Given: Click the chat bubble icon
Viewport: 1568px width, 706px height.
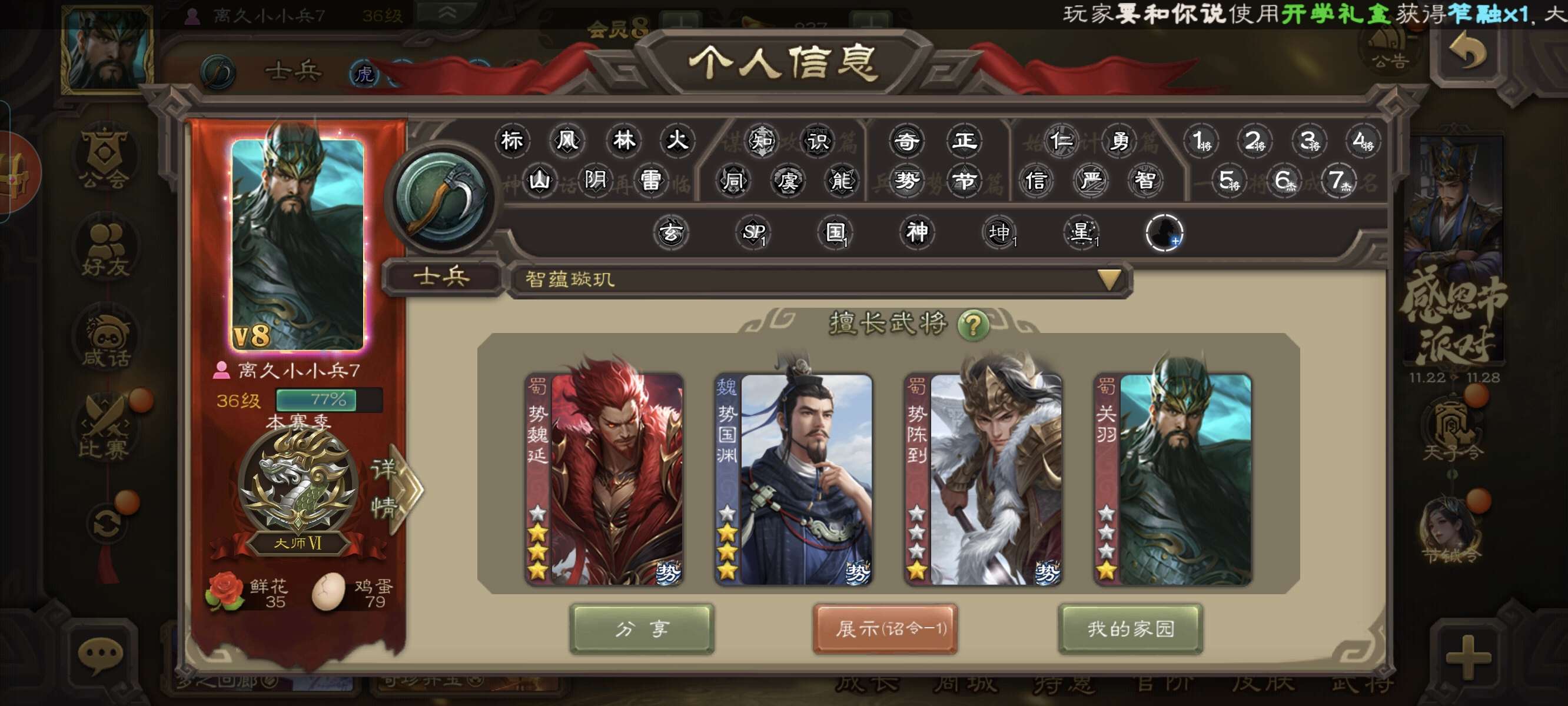Looking at the screenshot, I should [x=101, y=655].
